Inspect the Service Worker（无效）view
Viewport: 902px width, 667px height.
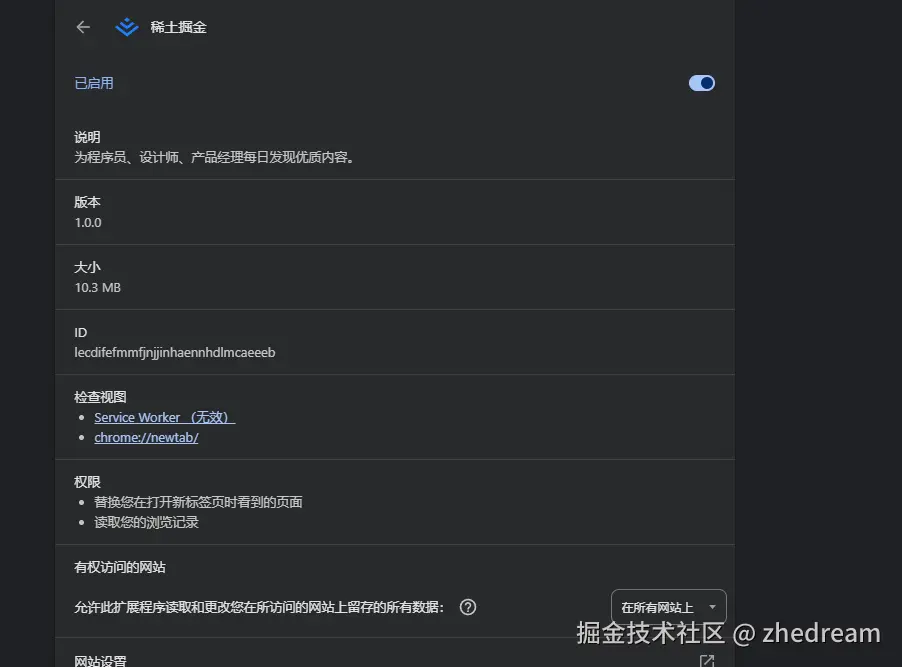(x=164, y=417)
